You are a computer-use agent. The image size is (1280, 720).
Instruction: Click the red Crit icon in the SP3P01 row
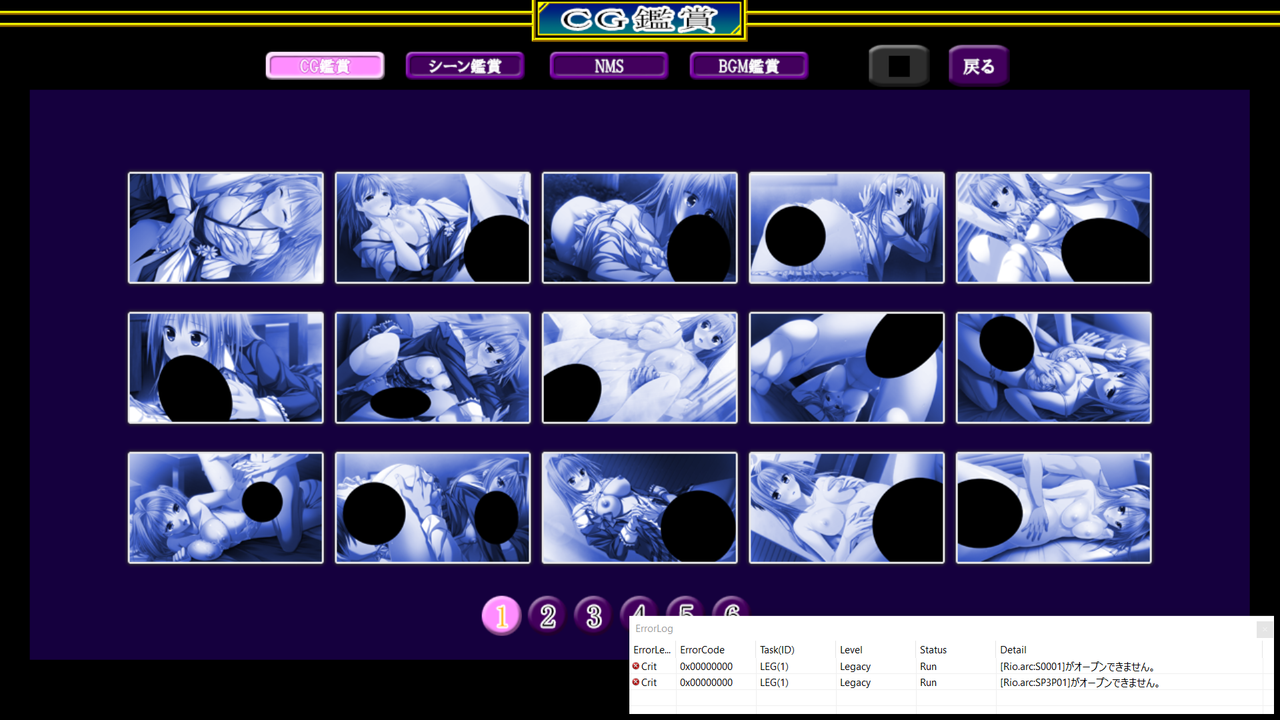(636, 682)
